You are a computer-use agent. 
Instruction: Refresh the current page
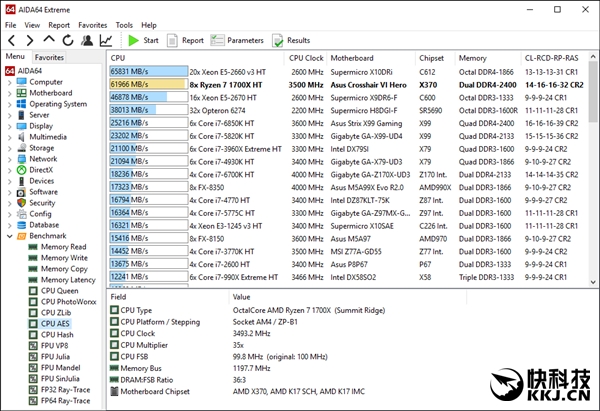pos(68,40)
